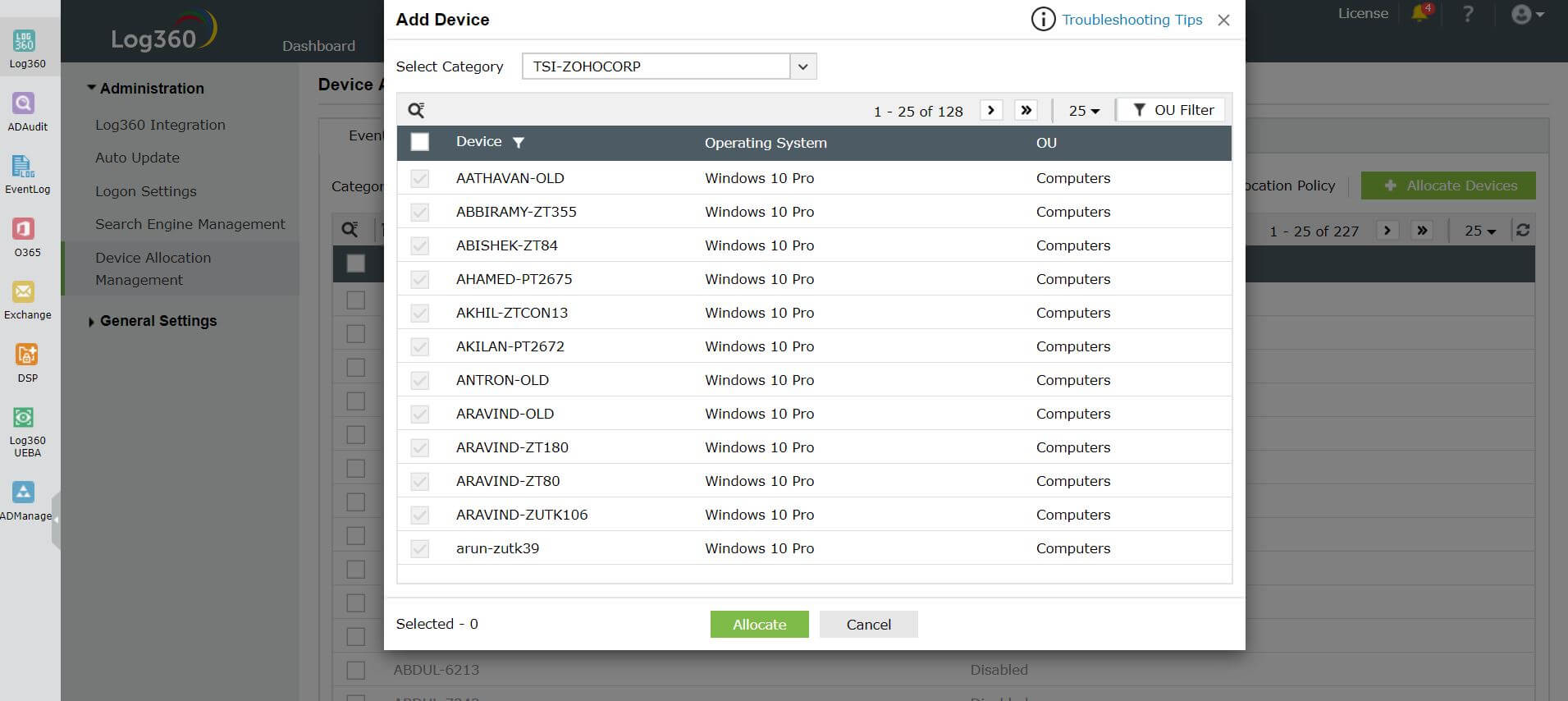Open the OU Filter dropdown
1568x701 pixels.
[1173, 110]
